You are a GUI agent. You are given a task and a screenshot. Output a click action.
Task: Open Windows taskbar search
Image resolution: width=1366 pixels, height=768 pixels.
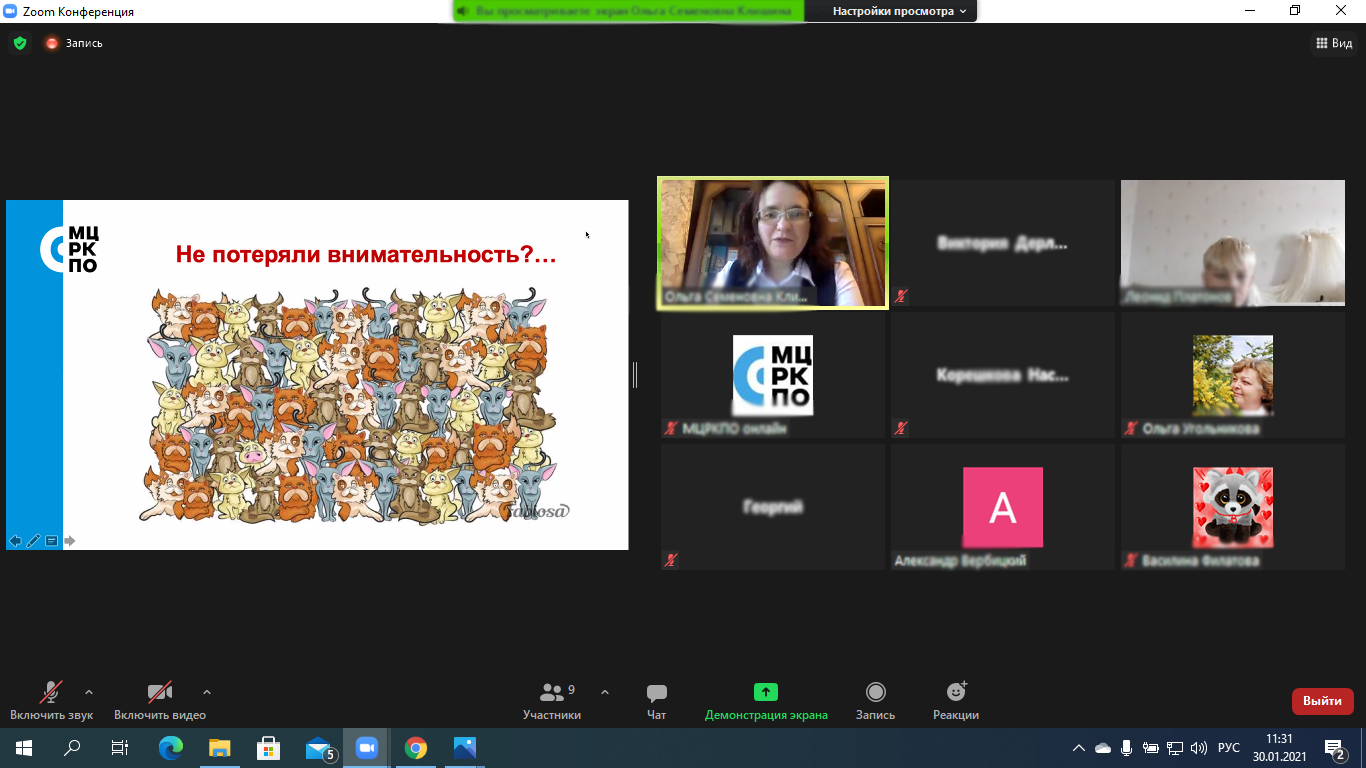point(72,747)
